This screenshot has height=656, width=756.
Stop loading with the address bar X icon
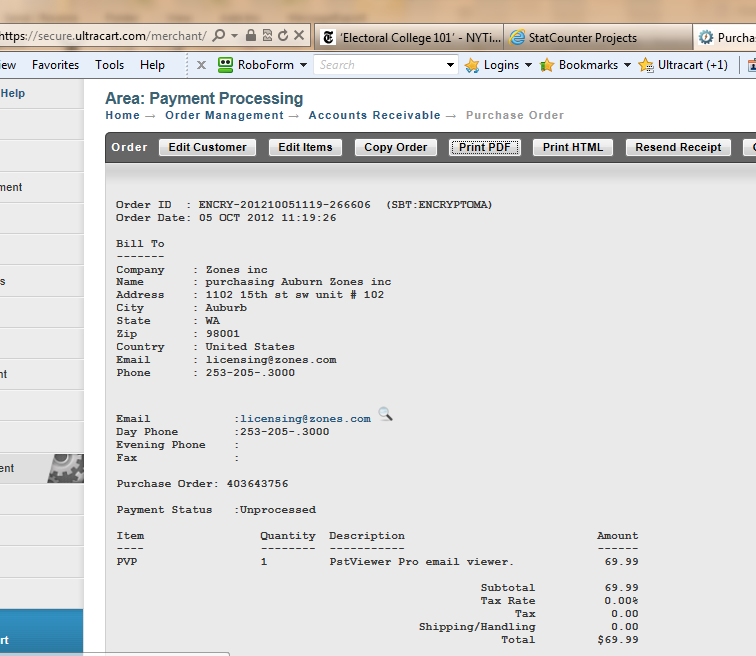299,35
